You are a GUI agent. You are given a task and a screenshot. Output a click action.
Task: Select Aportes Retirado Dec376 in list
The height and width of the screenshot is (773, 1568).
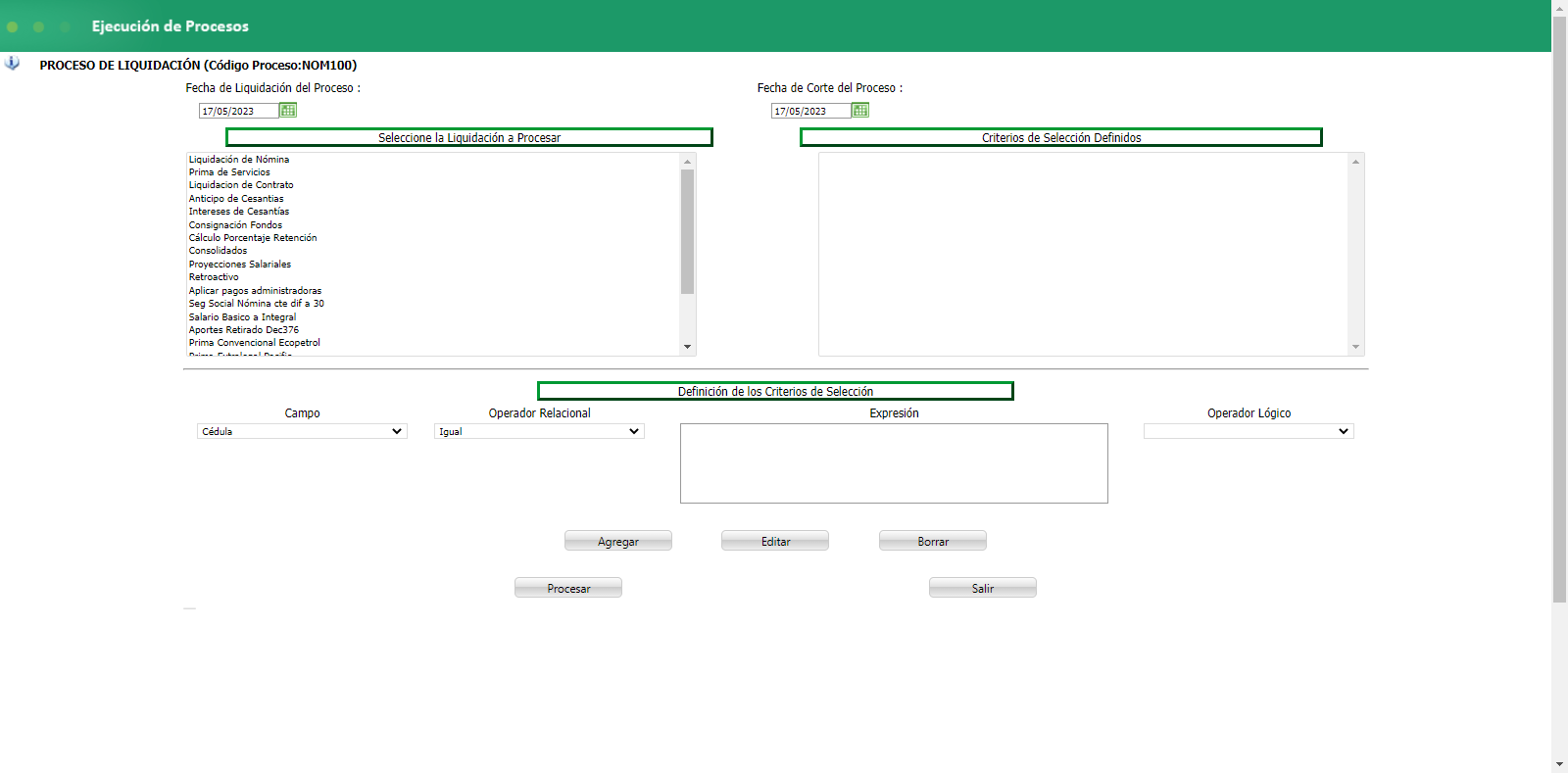pos(432,330)
